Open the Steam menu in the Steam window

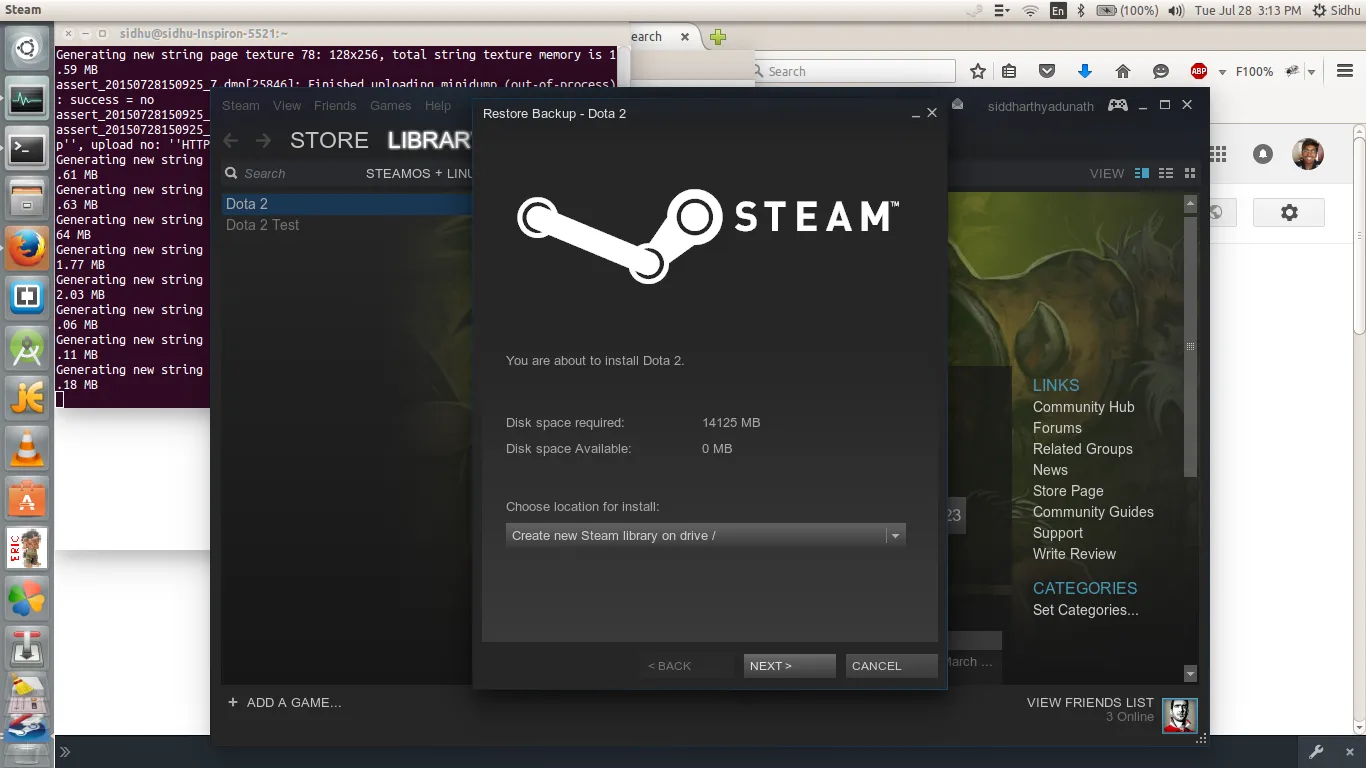[241, 106]
